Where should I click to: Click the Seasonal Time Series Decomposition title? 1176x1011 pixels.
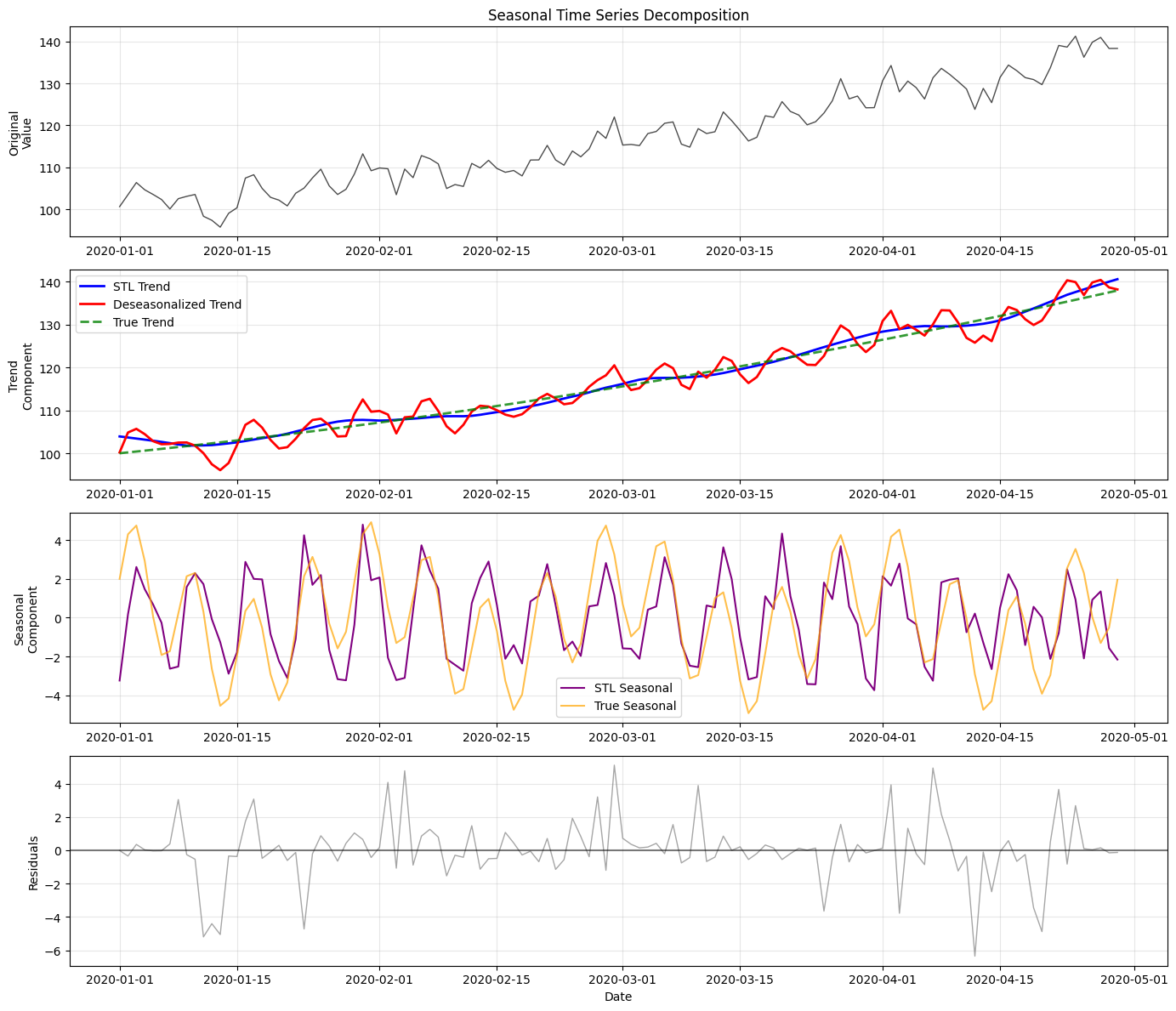pos(618,15)
